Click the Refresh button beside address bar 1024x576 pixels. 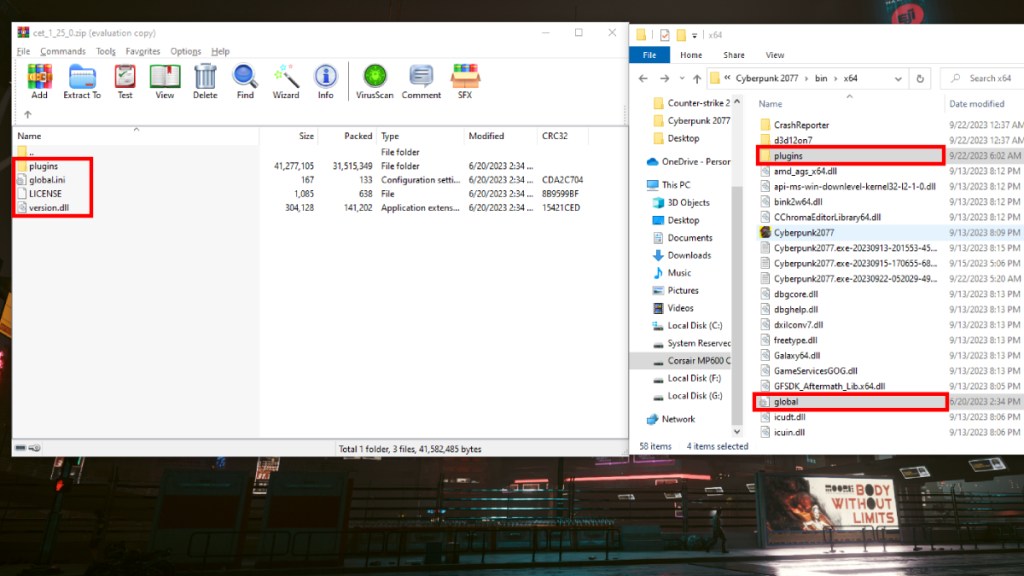click(x=920, y=78)
